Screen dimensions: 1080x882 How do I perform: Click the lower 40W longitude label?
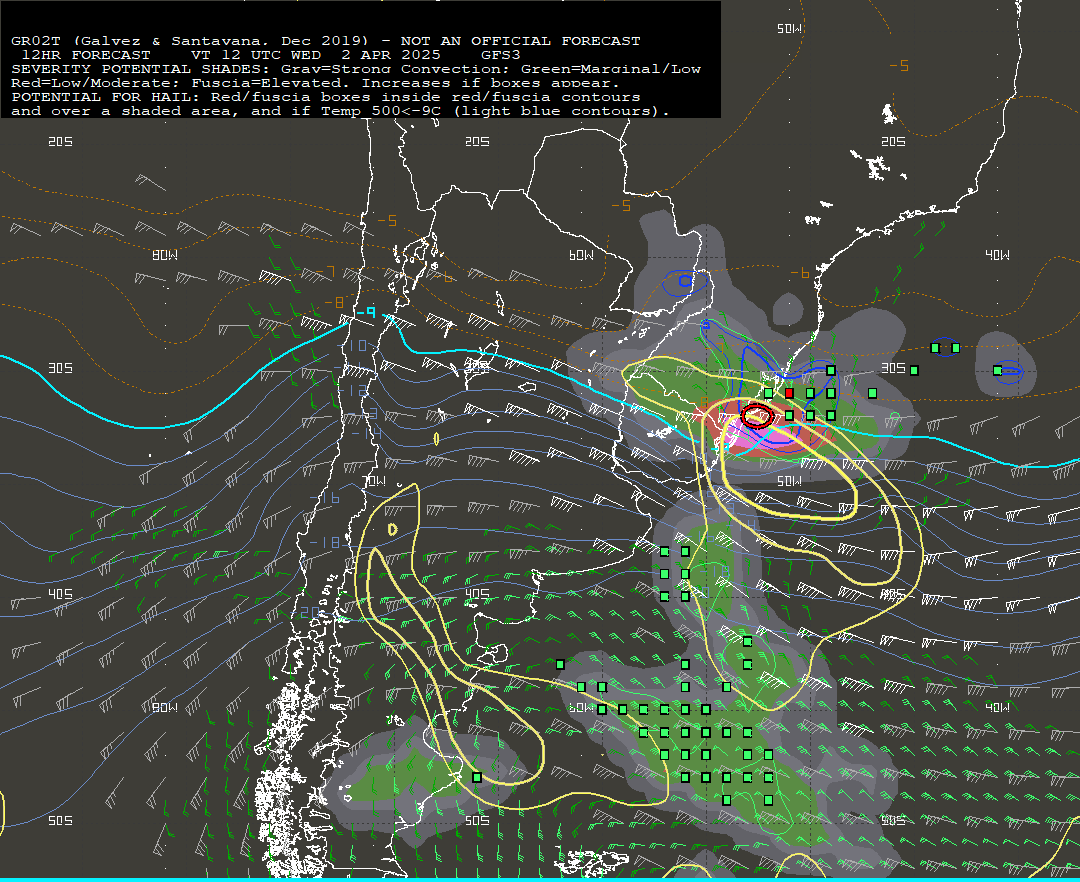997,707
